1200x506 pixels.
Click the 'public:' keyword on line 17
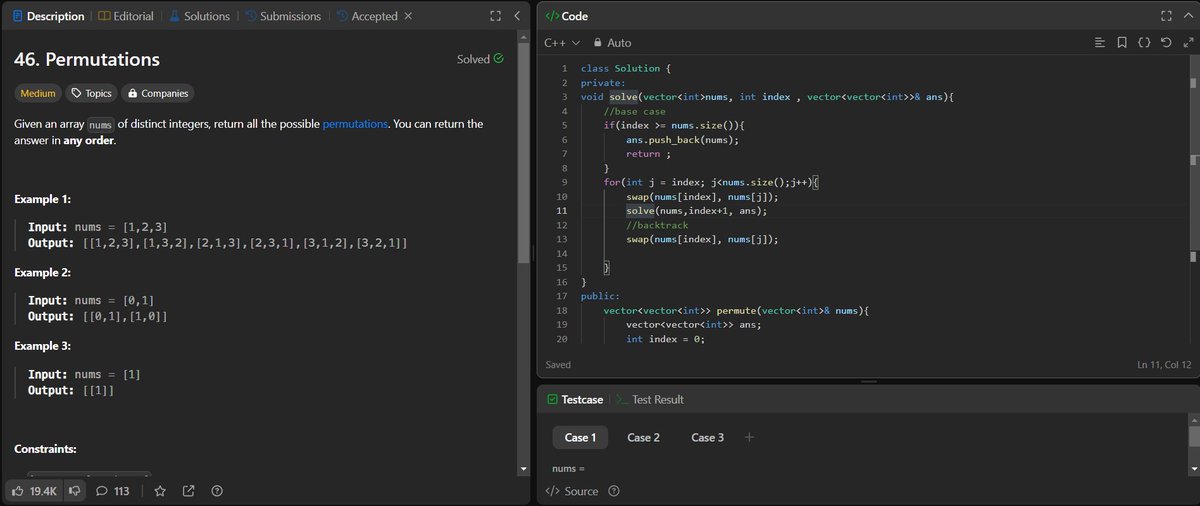click(600, 296)
